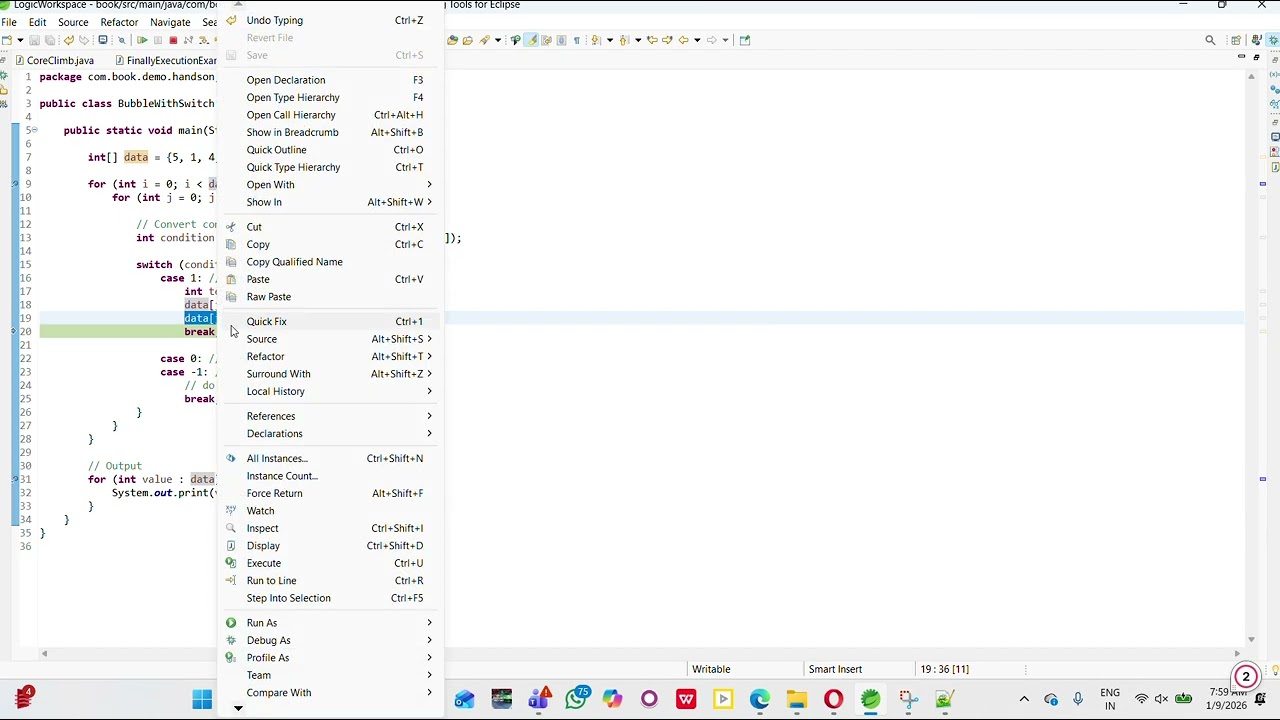The image size is (1280, 720).
Task: Expand the Source submenu
Action: [x=331, y=339]
